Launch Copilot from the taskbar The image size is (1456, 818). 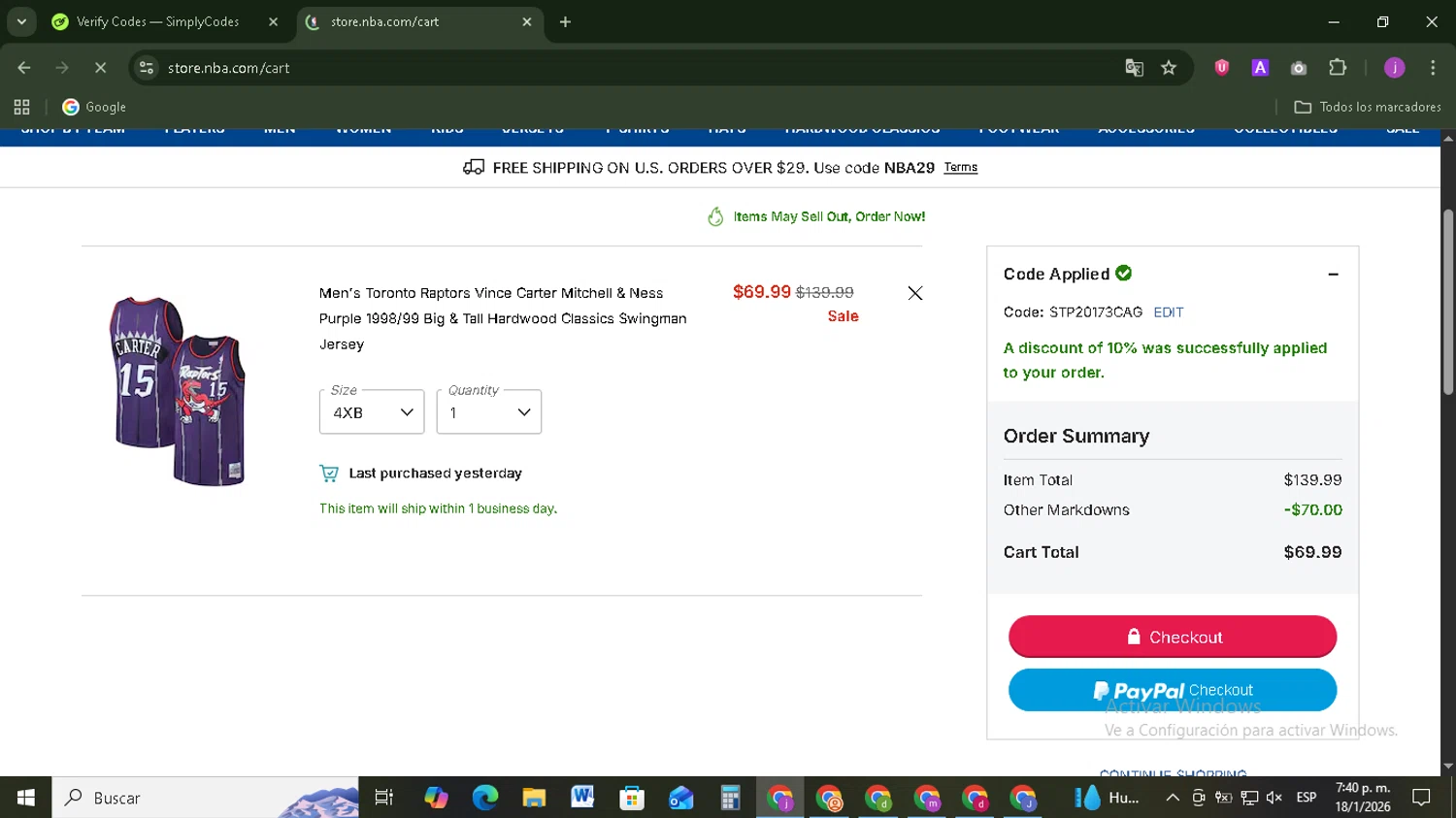click(x=436, y=798)
